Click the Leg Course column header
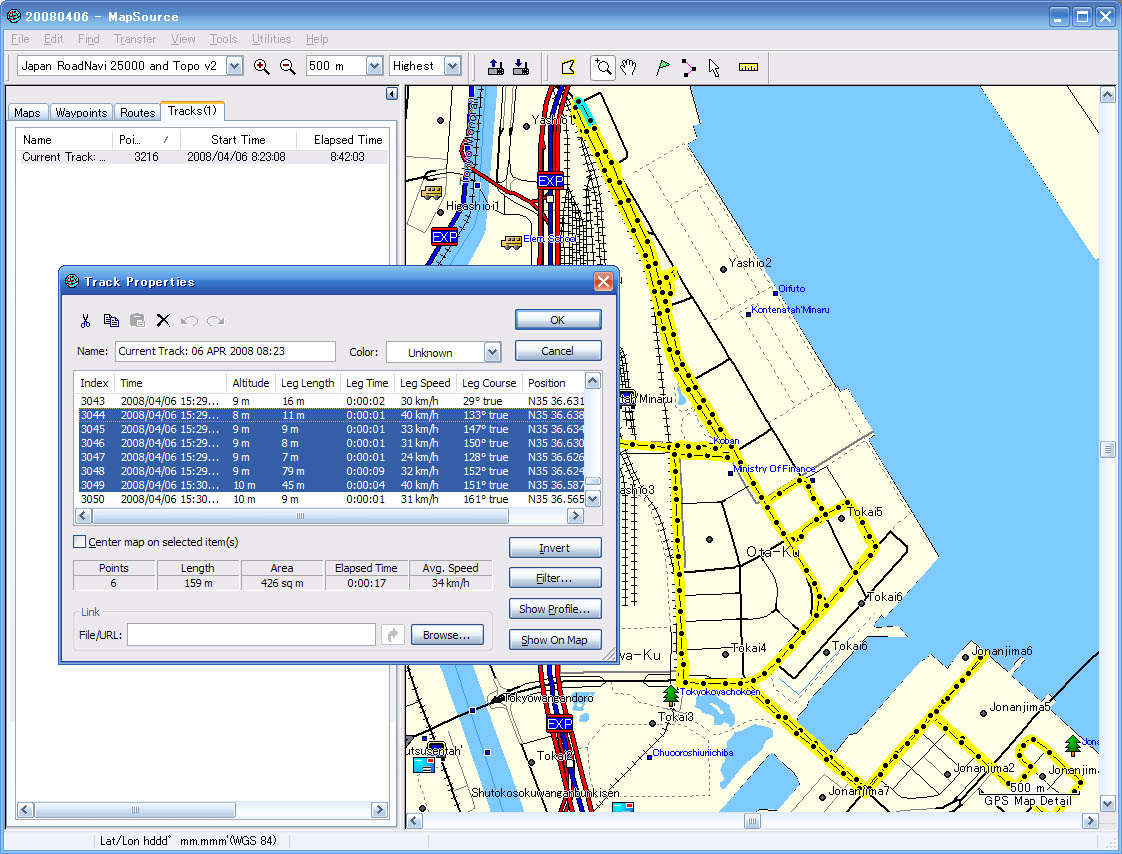Image resolution: width=1122 pixels, height=854 pixels. [489, 383]
